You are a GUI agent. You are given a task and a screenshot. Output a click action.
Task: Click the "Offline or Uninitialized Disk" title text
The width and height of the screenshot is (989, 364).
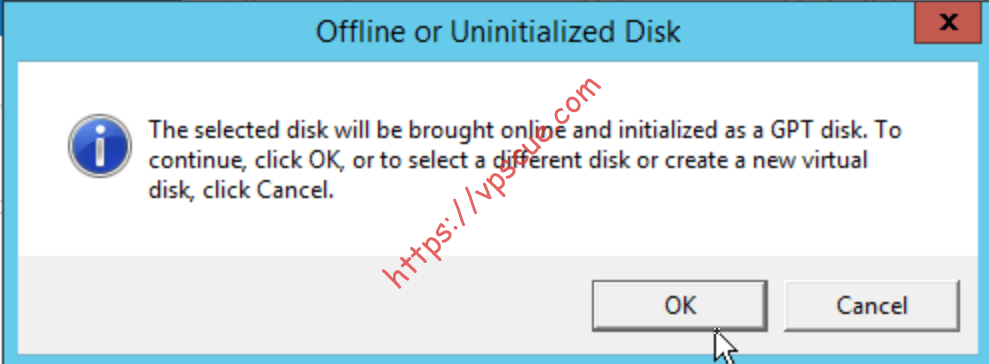[498, 32]
